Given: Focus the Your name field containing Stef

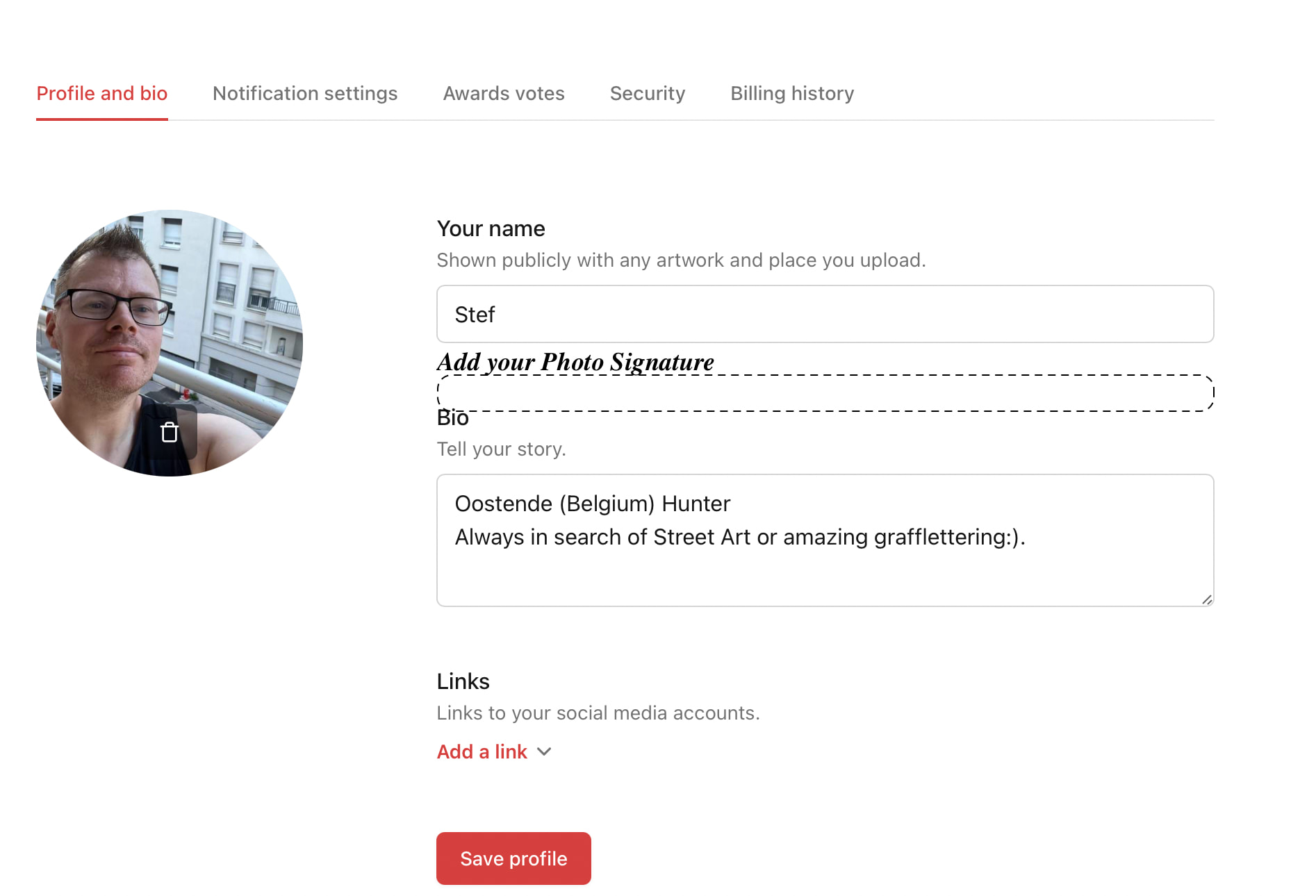Looking at the screenshot, I should [x=825, y=314].
